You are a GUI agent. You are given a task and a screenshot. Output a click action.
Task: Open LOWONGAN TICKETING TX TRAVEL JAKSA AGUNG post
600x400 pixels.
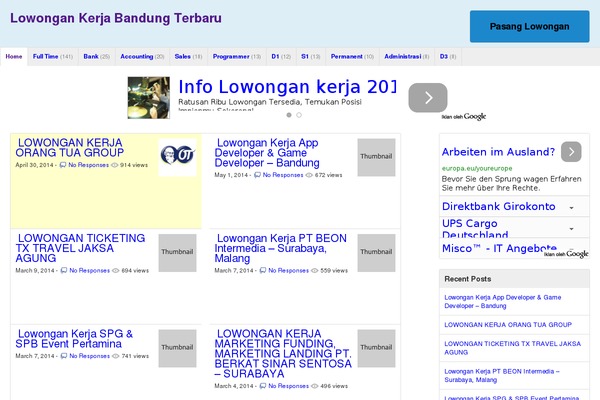click(80, 248)
